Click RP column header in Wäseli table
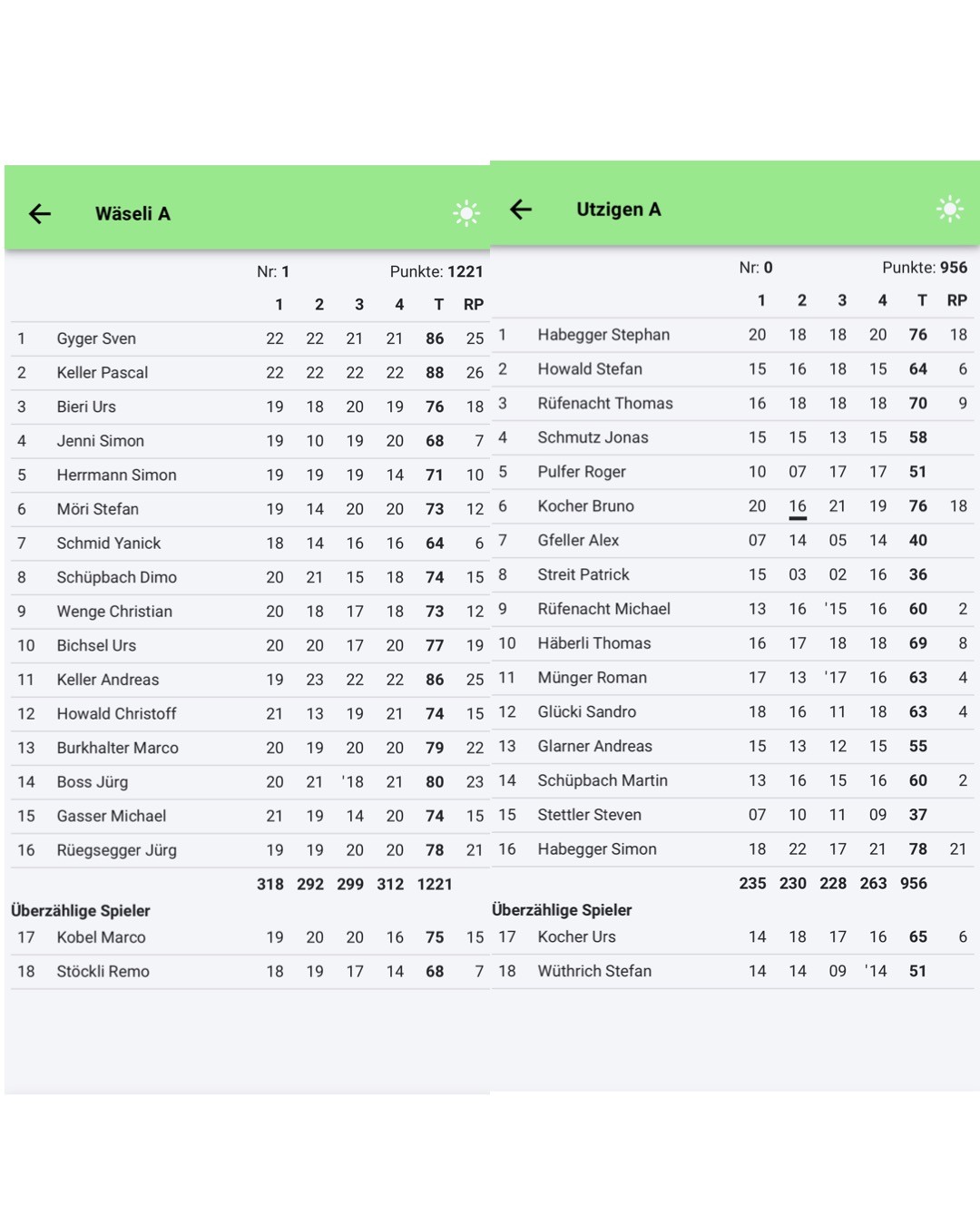Viewport: 980px width, 1225px height. 474,305
